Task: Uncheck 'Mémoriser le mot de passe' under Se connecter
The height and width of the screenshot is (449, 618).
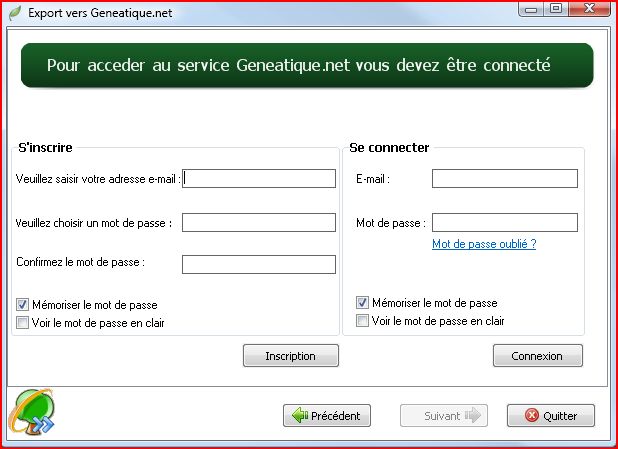Action: tap(362, 302)
